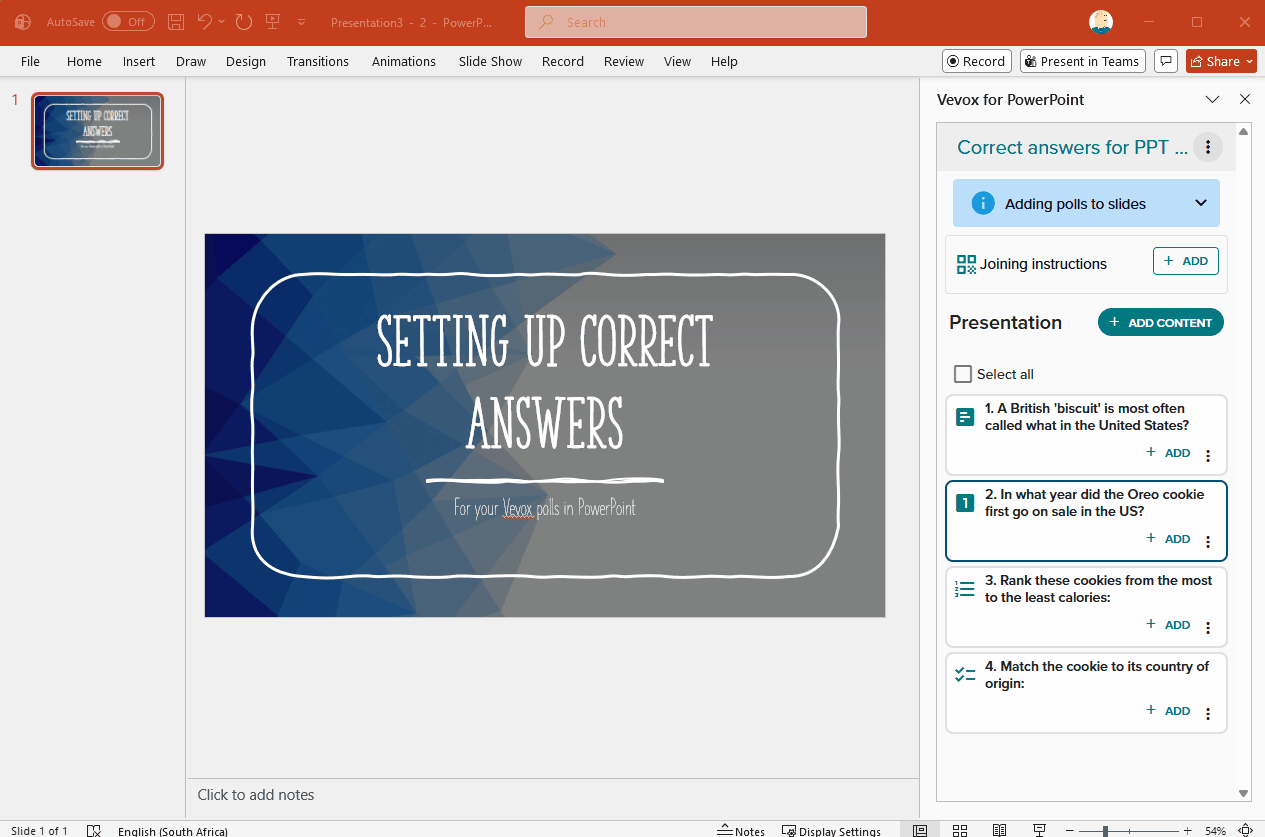
Task: Click the ADD CONTENT button
Action: point(1161,322)
